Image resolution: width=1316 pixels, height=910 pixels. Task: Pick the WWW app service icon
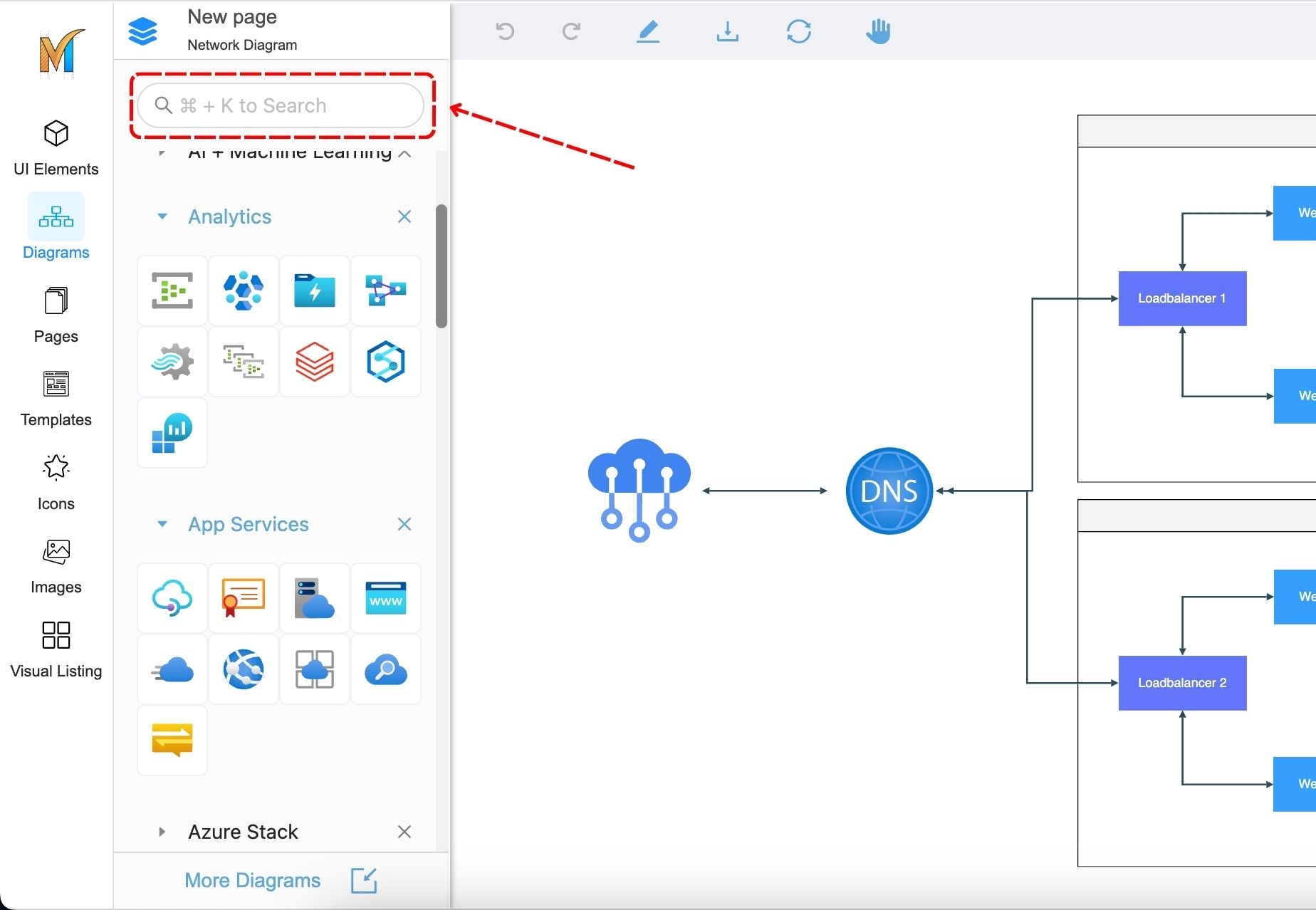click(x=385, y=598)
